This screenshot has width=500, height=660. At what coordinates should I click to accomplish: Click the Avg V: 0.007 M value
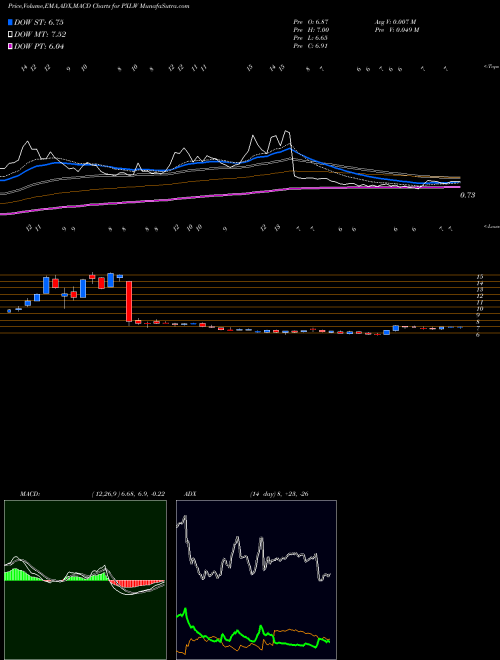click(395, 22)
